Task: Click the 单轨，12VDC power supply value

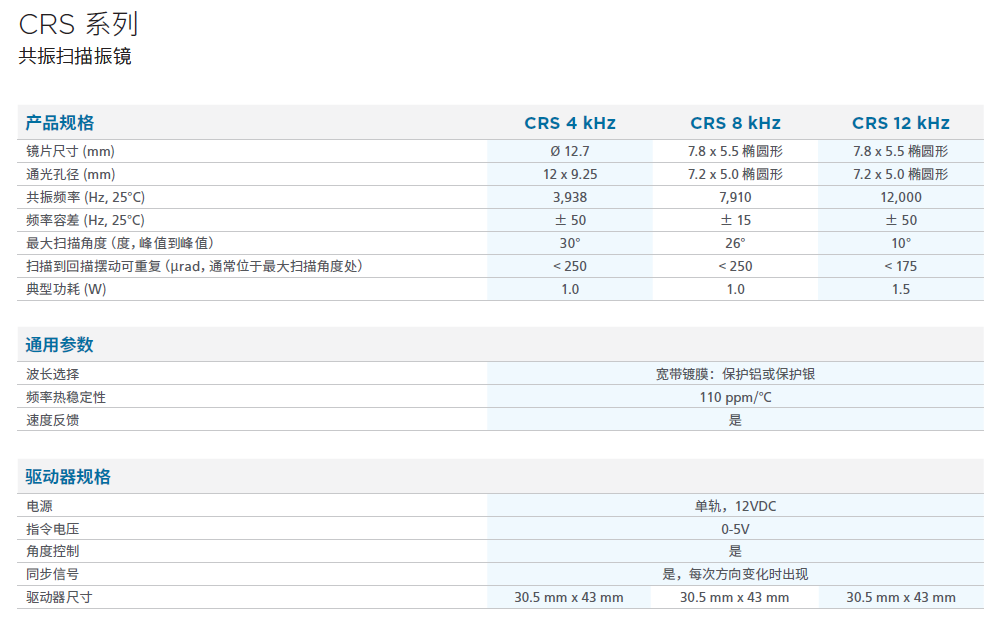Action: (735, 506)
